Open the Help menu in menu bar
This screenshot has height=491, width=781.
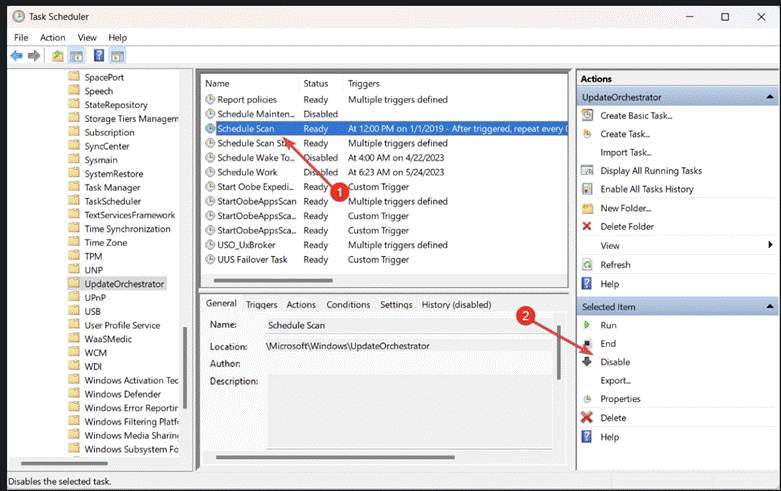pos(118,38)
